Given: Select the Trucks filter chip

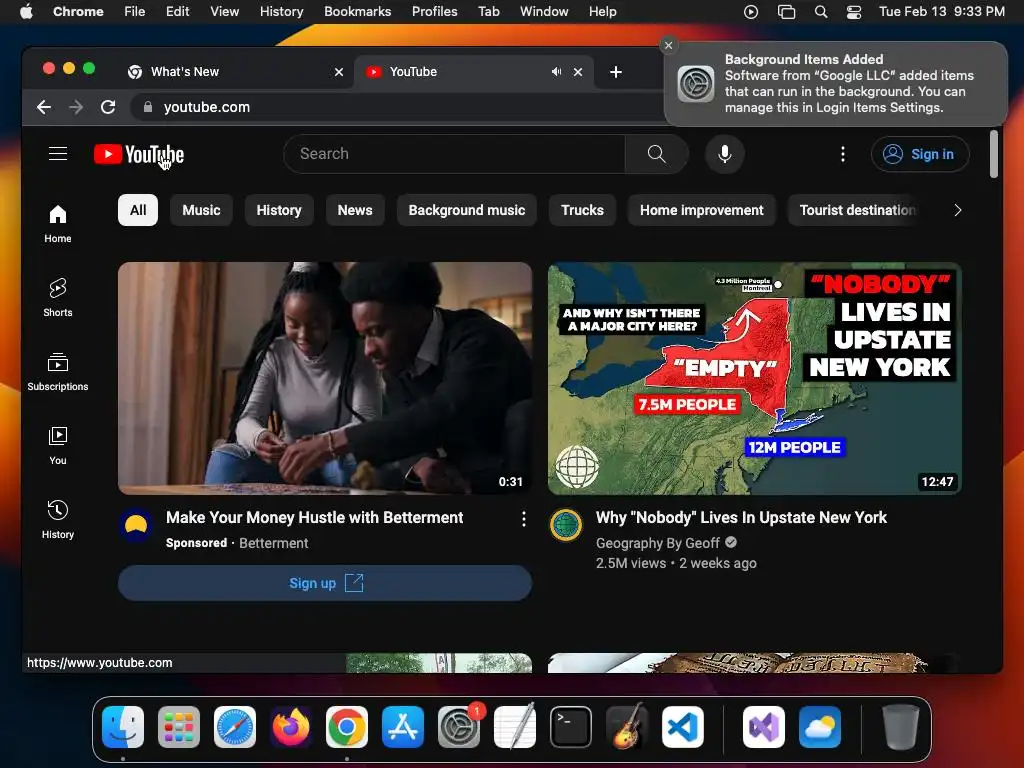Looking at the screenshot, I should click(582, 210).
